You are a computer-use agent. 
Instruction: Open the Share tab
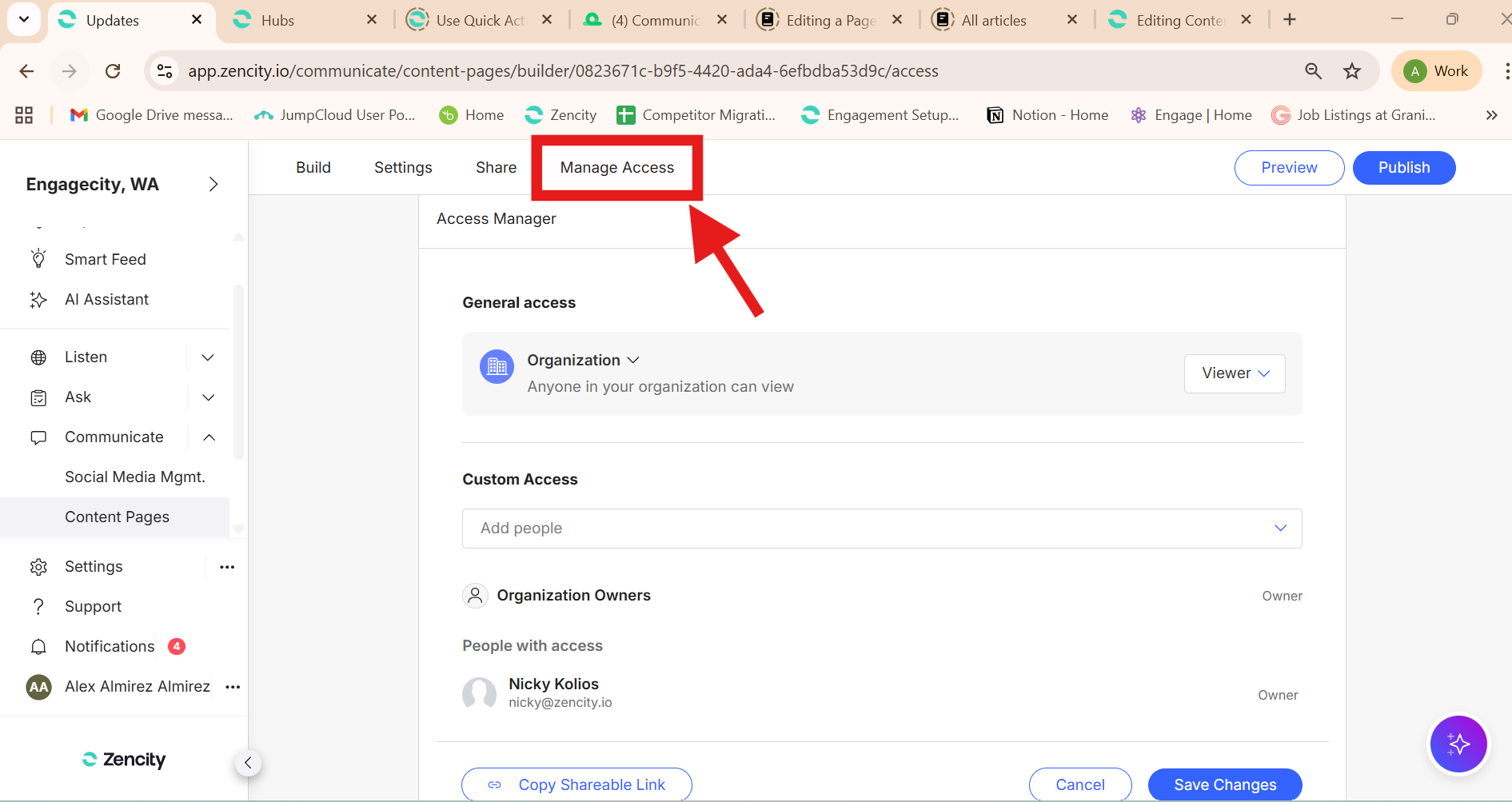point(496,167)
